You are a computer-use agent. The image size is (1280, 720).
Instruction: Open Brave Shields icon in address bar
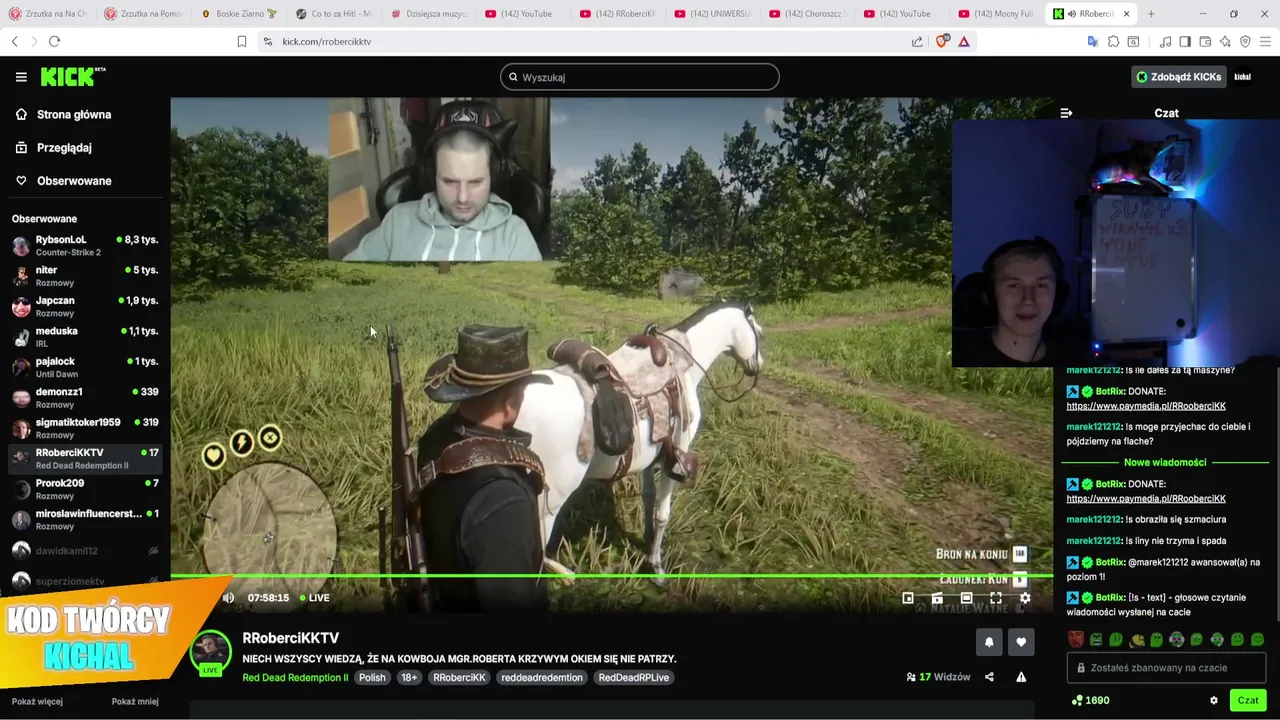click(941, 41)
